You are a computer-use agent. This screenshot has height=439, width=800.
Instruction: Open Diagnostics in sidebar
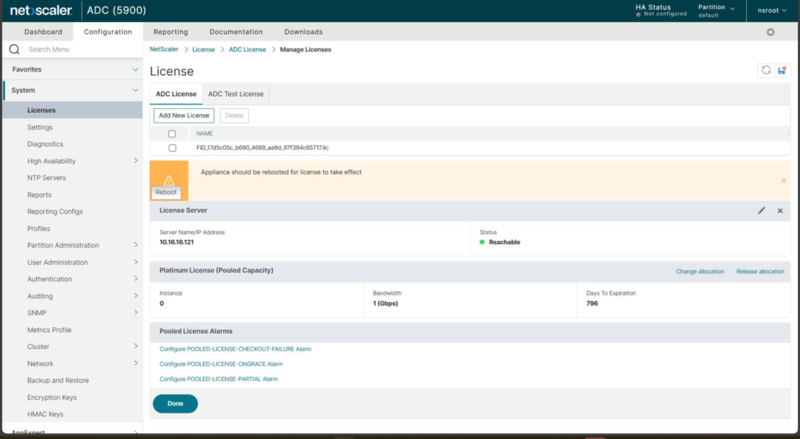click(x=45, y=144)
